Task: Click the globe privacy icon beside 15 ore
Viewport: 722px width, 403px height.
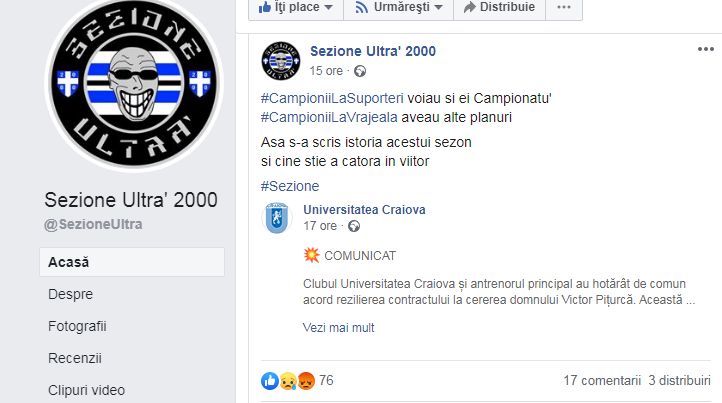Action: tap(360, 71)
